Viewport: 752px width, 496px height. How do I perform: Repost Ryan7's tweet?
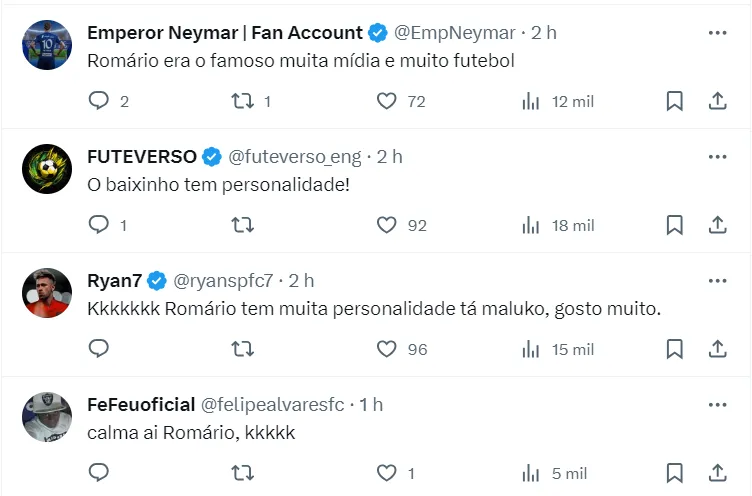click(x=241, y=349)
